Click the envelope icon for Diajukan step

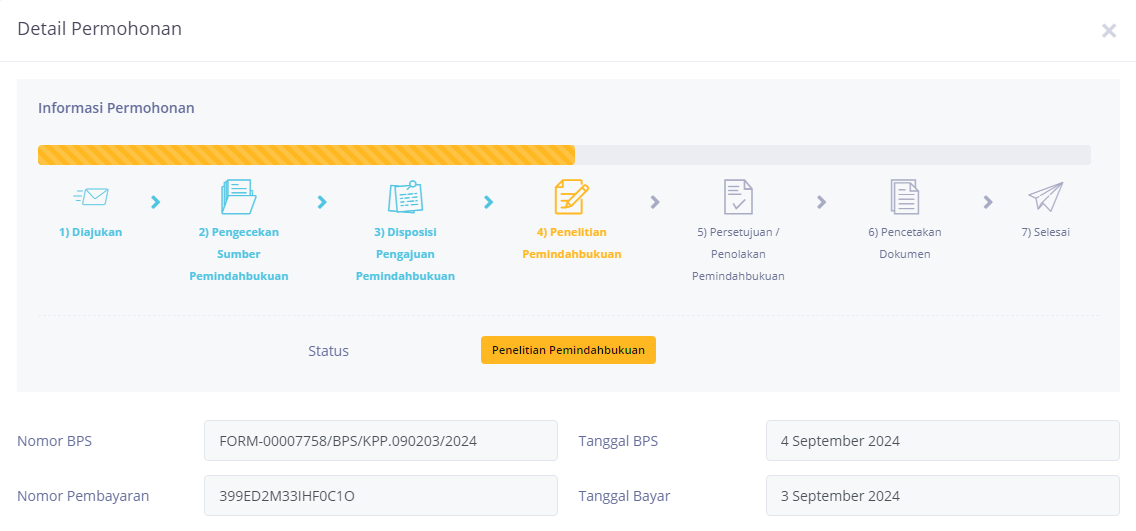click(x=91, y=196)
